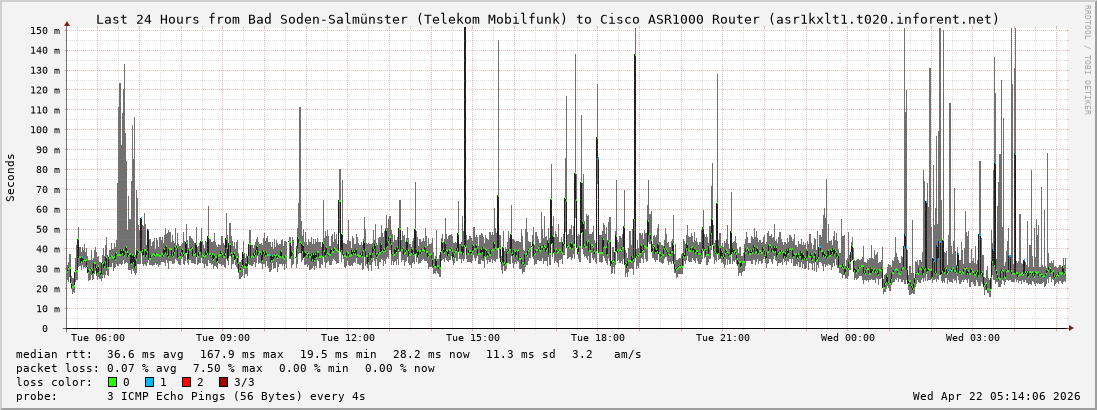This screenshot has height=410, width=1097.
Task: Select the Tue 21:00 time label
Action: click(x=723, y=338)
